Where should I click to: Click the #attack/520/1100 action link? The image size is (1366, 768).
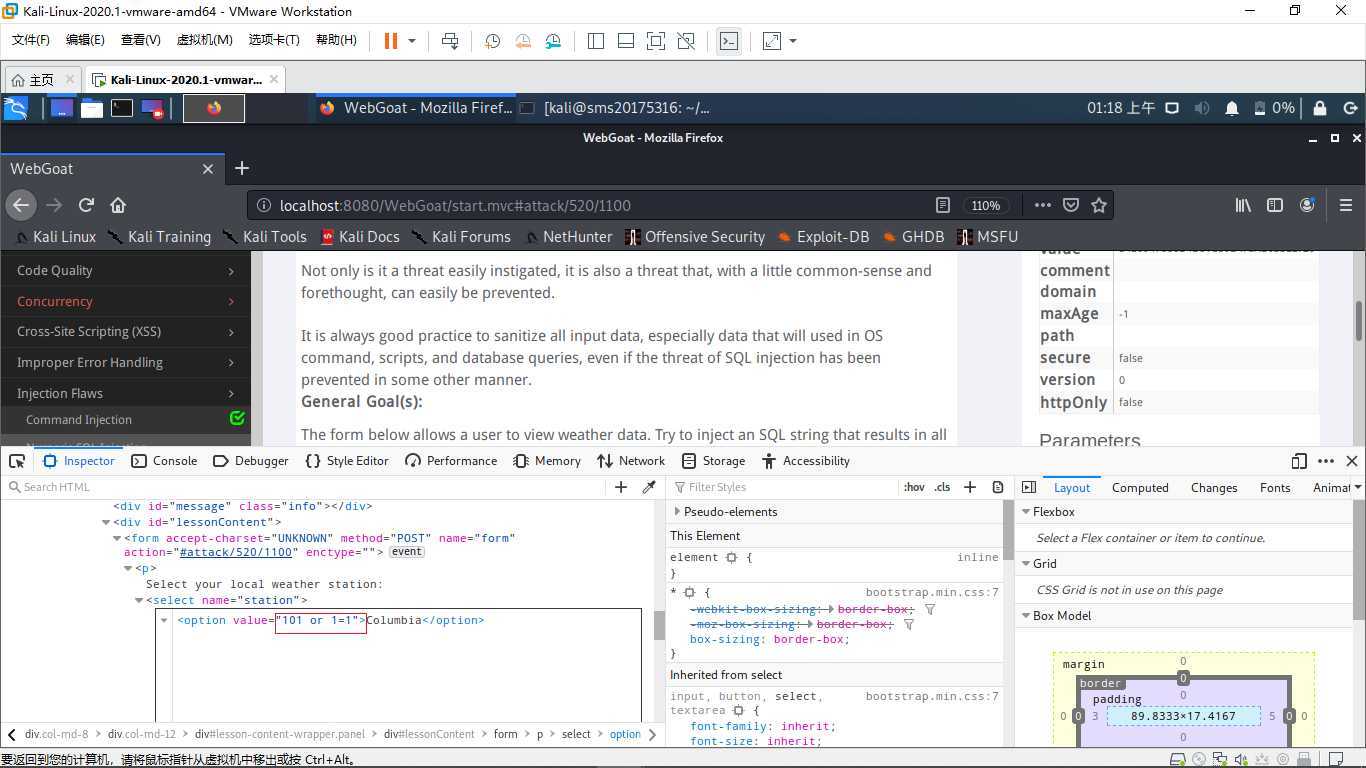point(235,552)
